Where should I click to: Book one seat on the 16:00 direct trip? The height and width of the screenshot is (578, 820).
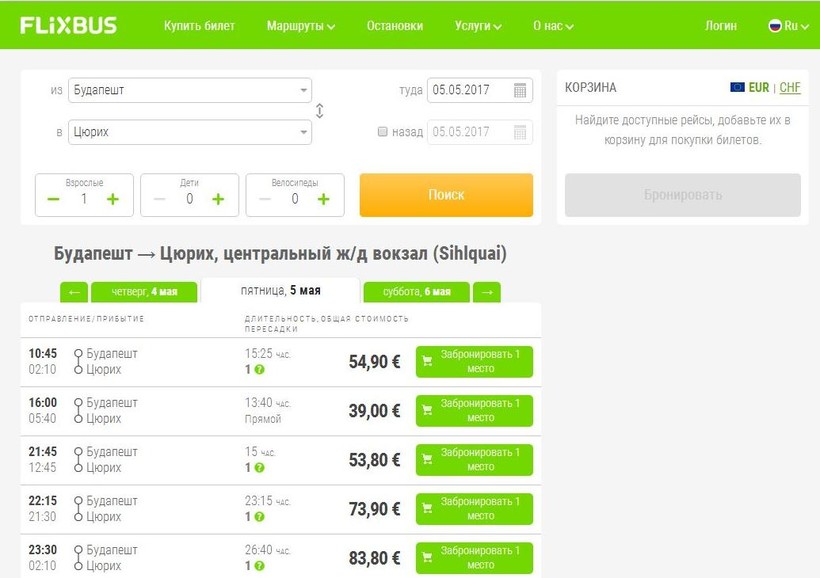click(x=474, y=410)
